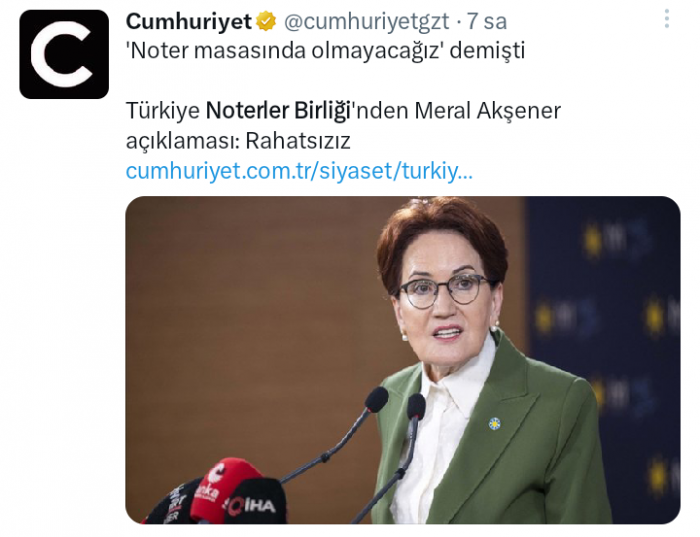
Task: Open the attached news photo
Action: pyautogui.click(x=403, y=360)
